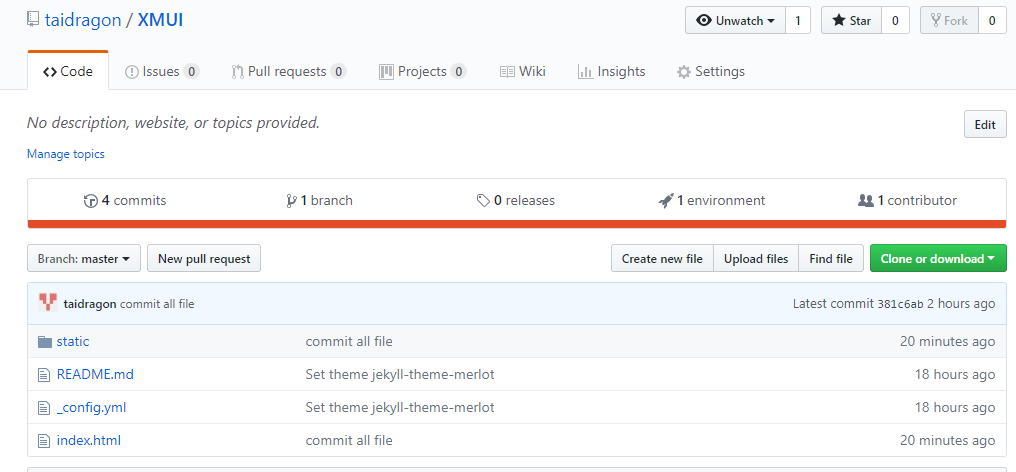Open the Branch: master dropdown
The width and height of the screenshot is (1016, 472).
pyautogui.click(x=84, y=258)
